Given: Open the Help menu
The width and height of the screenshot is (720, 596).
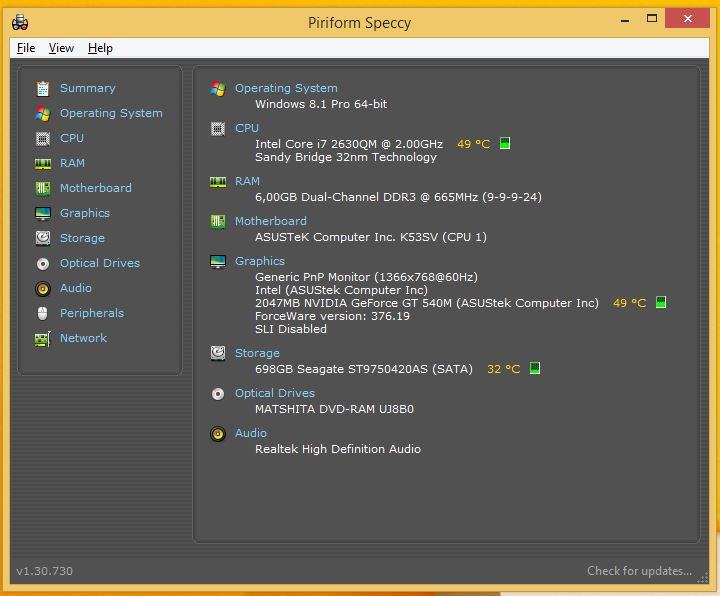Looking at the screenshot, I should [x=100, y=48].
